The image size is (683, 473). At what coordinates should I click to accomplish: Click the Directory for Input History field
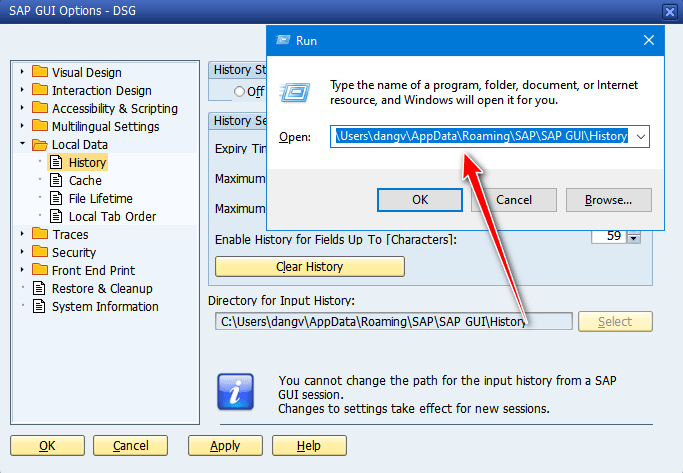point(390,321)
